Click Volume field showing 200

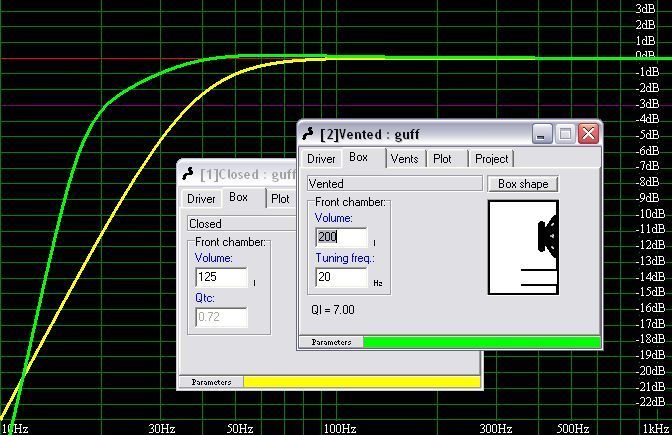342,237
